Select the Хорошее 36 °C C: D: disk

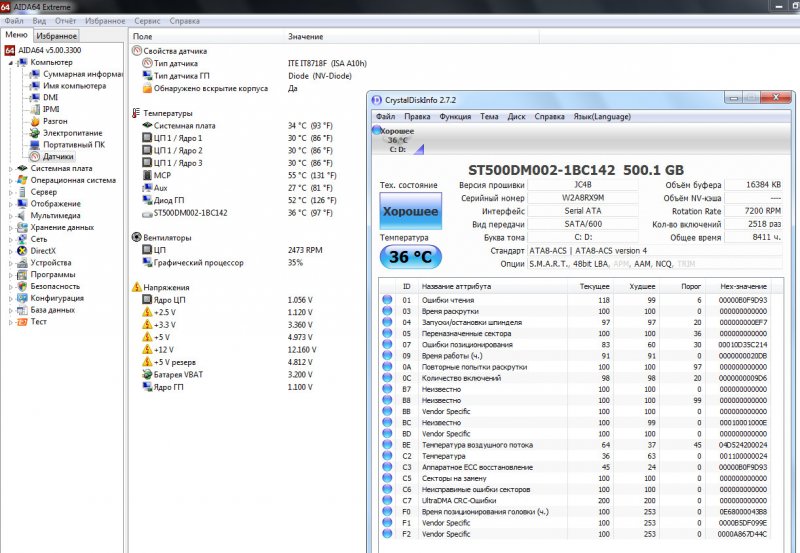pyautogui.click(x=398, y=140)
